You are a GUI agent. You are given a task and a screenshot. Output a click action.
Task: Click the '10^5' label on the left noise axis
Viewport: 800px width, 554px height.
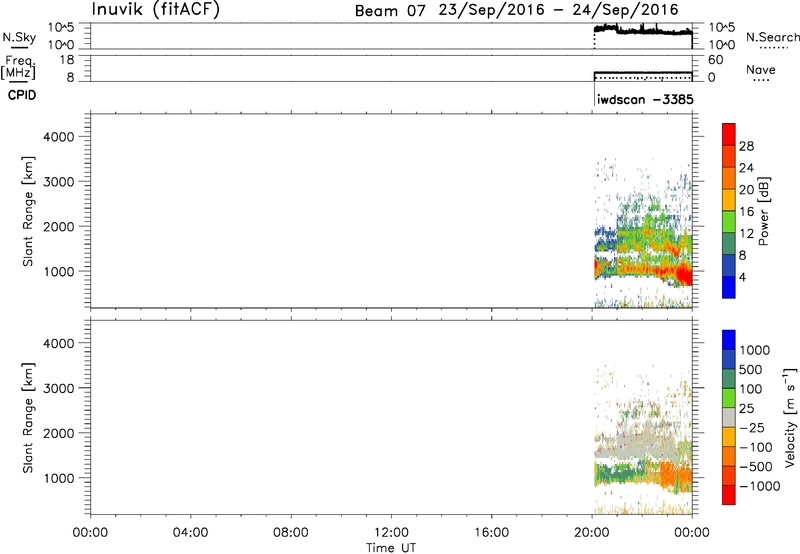pos(61,28)
